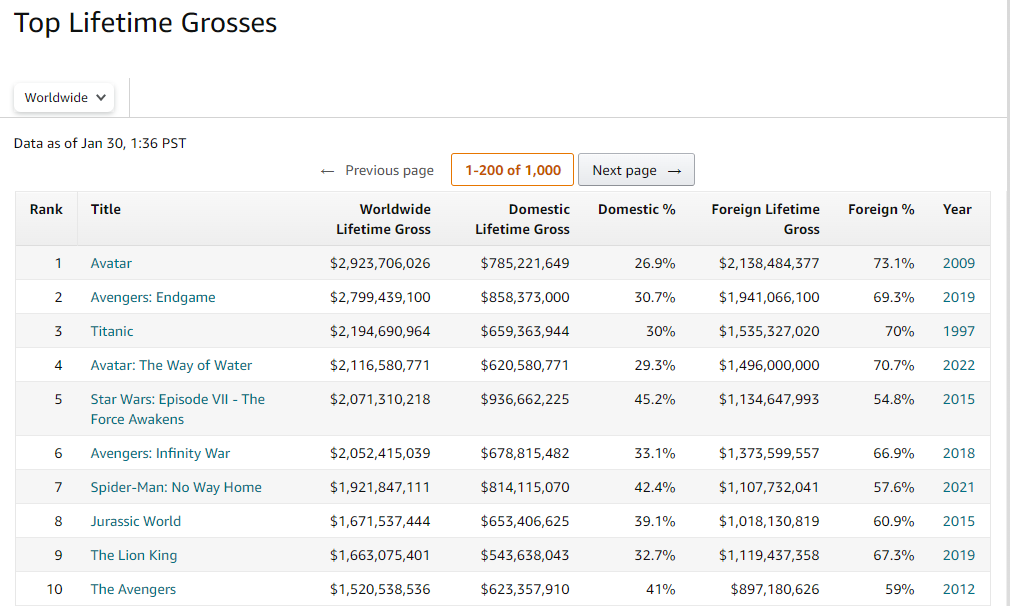
Task: Select the $543,638,043 domestic gross cell
Action: click(x=525, y=556)
